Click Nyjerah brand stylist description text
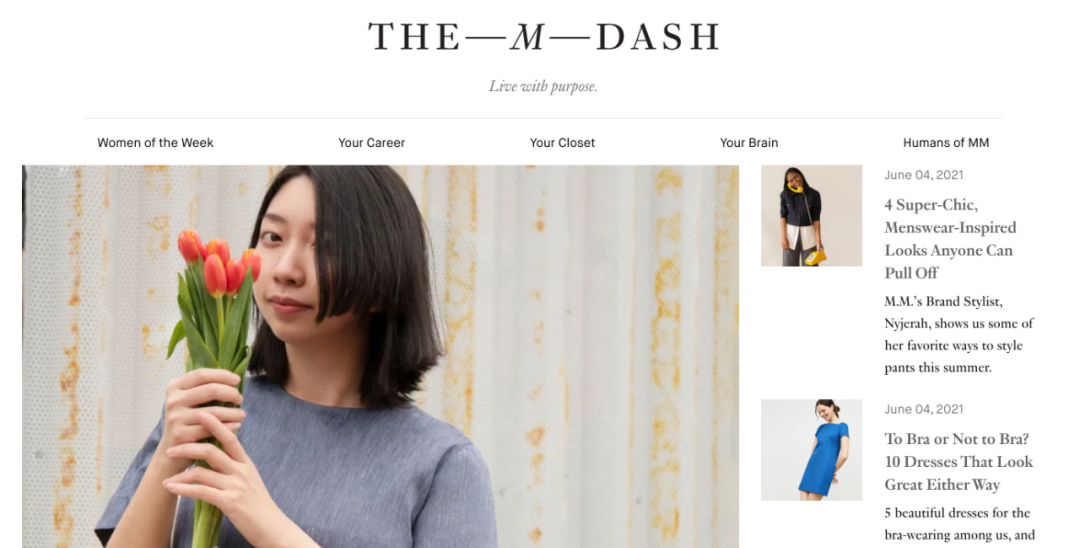The height and width of the screenshot is (548, 1080). pos(959,335)
